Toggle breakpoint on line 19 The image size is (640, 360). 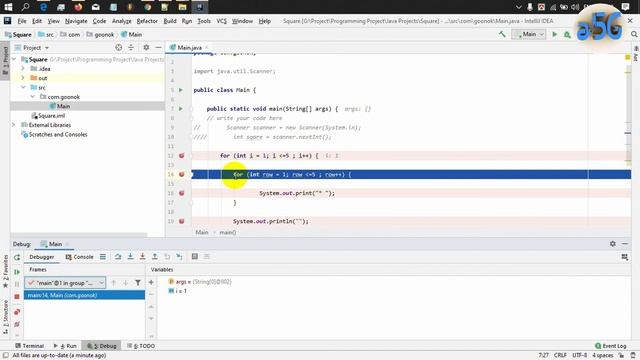[182, 221]
